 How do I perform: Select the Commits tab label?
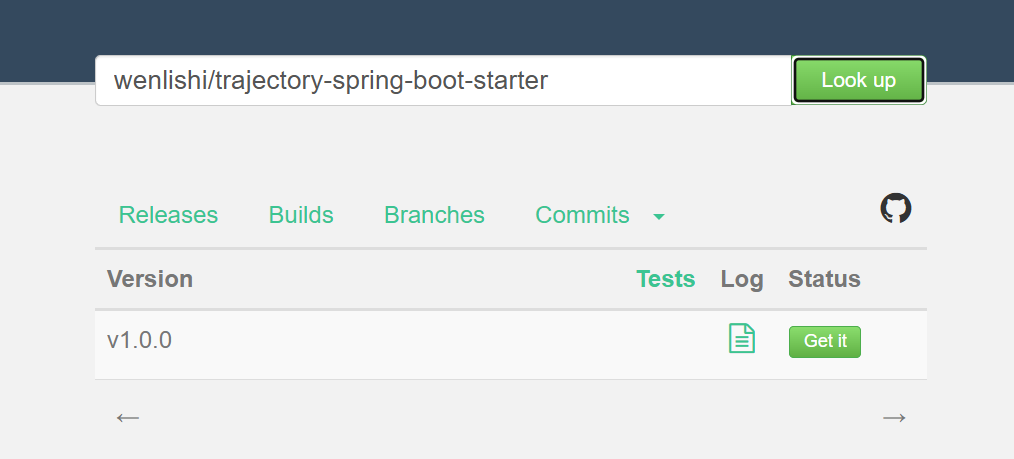(582, 215)
